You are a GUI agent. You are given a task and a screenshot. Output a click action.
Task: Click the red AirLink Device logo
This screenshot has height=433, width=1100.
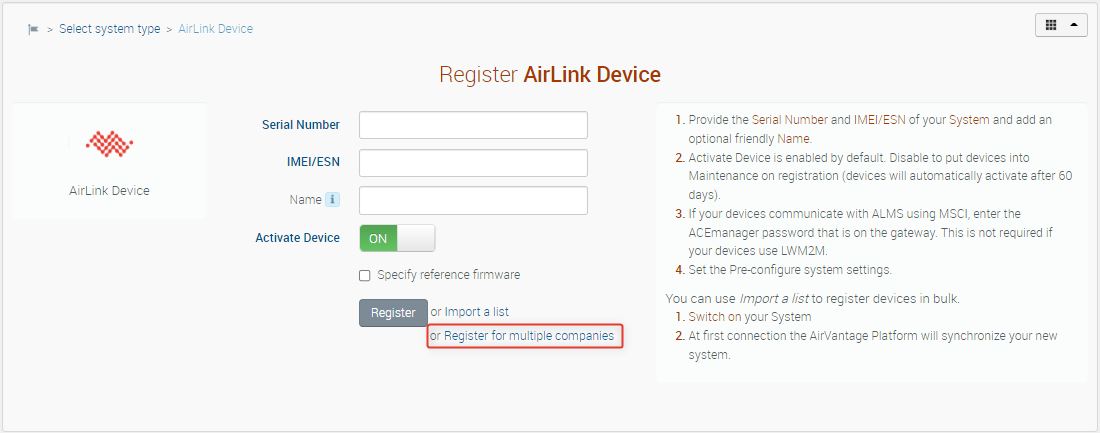click(109, 146)
